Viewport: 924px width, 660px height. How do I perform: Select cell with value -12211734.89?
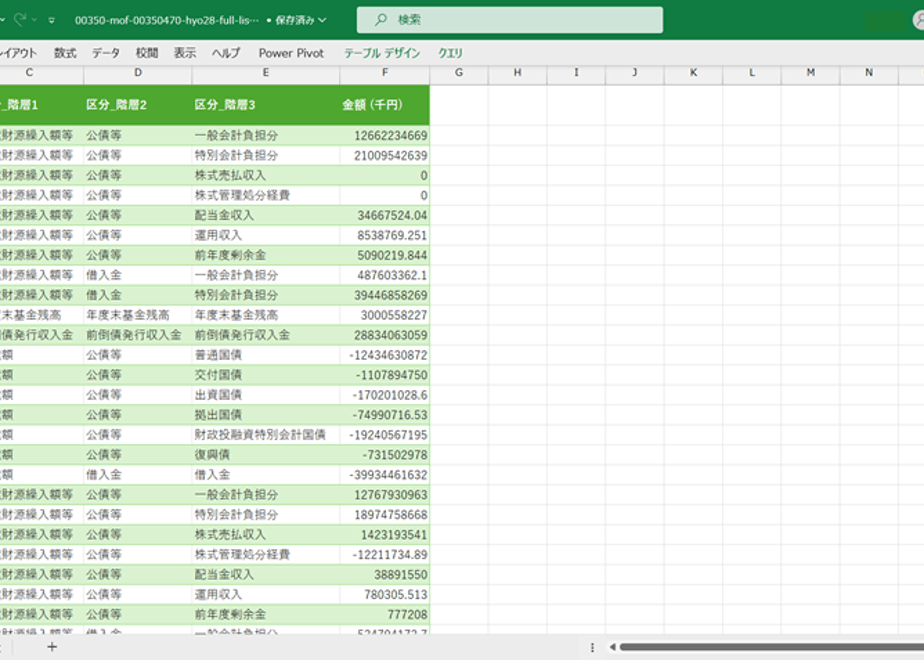pyautogui.click(x=385, y=555)
